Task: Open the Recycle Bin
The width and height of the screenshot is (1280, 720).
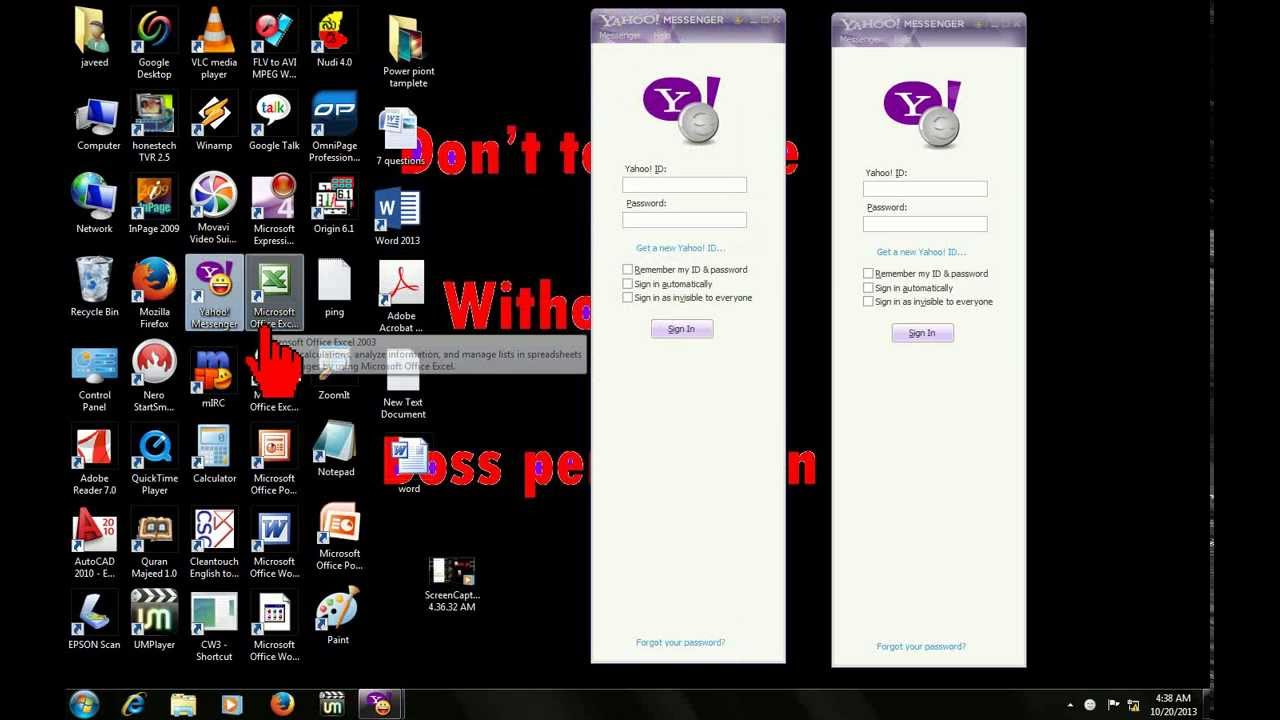Action: click(x=94, y=286)
